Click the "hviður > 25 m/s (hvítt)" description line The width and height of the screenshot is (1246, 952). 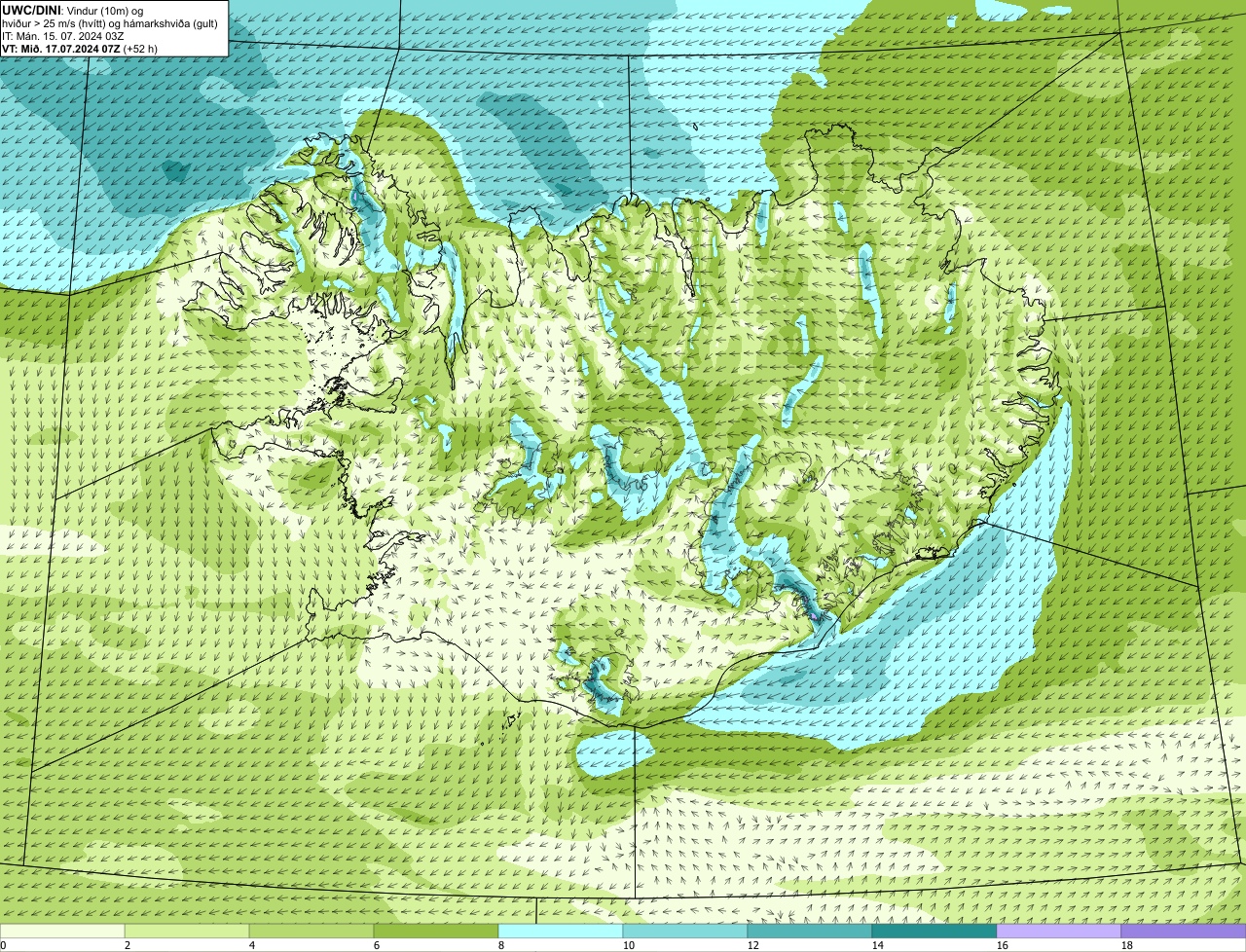(112, 22)
